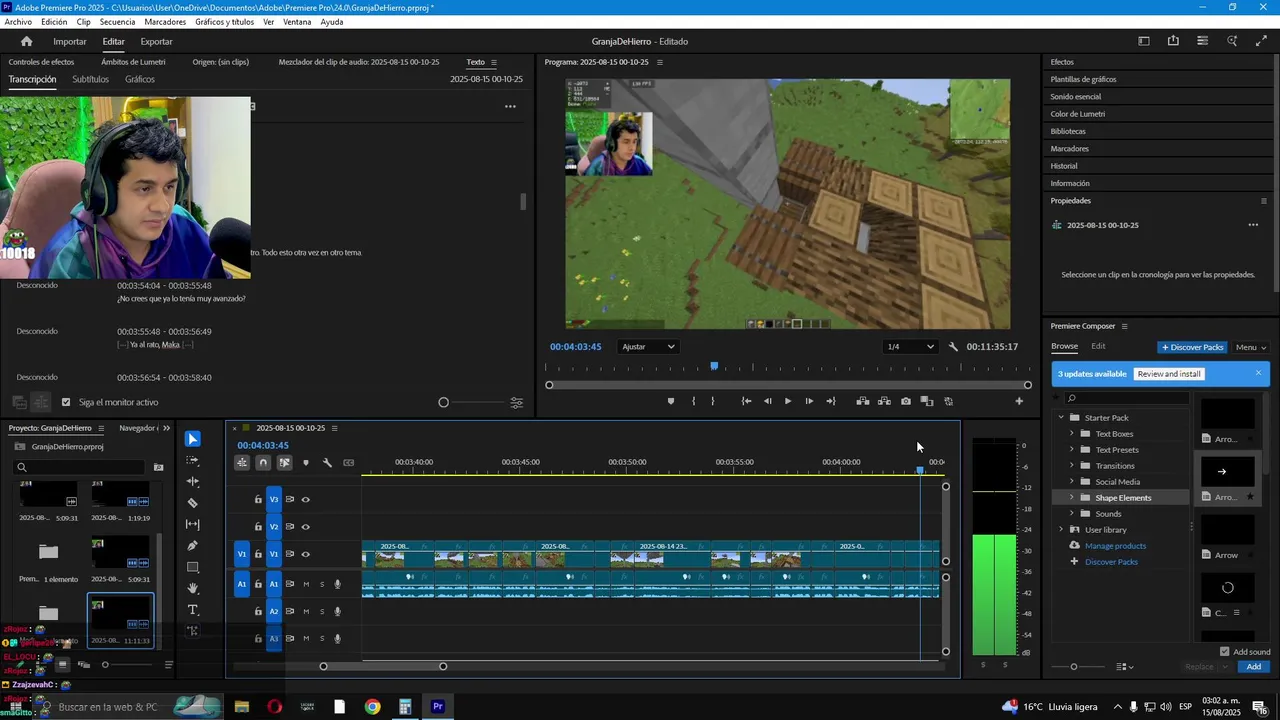Click the Home icon in the header
Image resolution: width=1280 pixels, height=720 pixels.
pos(27,41)
